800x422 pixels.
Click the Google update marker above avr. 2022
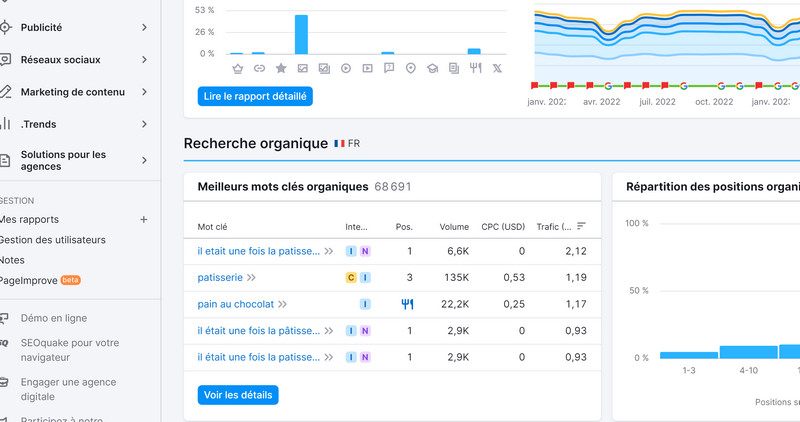[608, 86]
